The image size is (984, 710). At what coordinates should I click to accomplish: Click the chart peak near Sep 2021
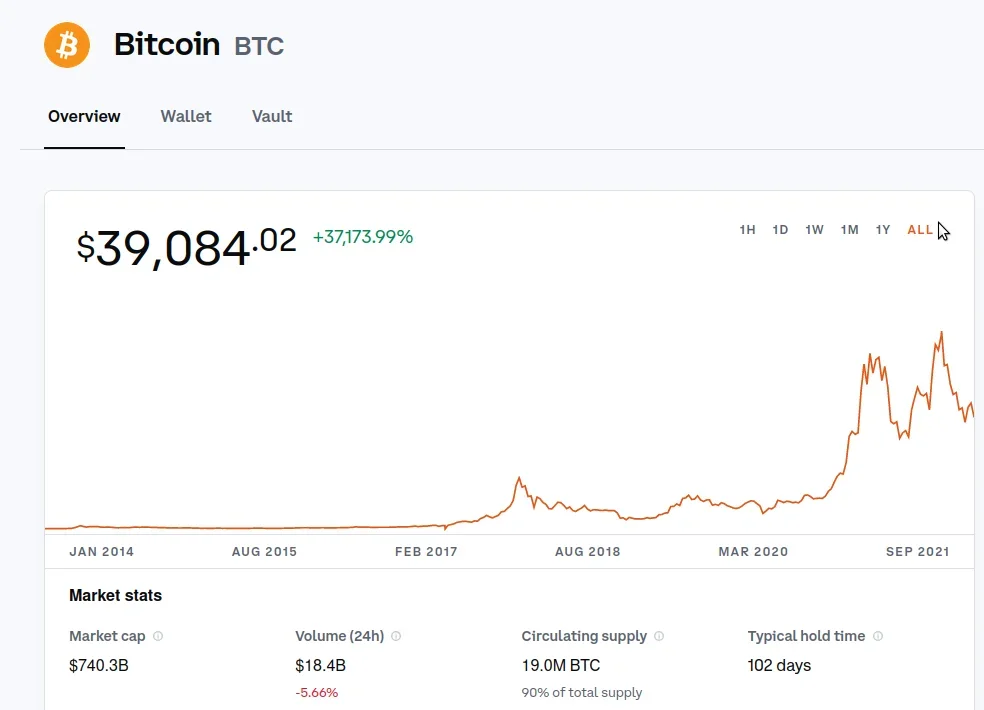coord(941,333)
